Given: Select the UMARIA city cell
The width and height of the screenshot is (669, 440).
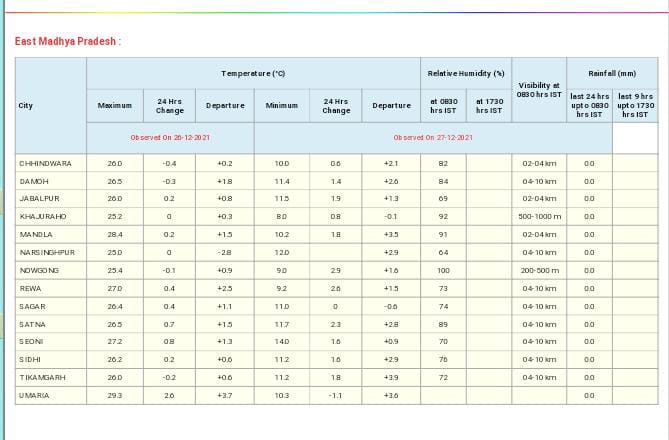Looking at the screenshot, I should 33,395.
